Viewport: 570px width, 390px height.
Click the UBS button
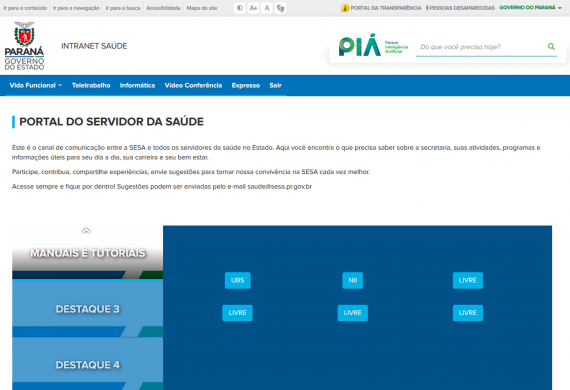point(237,280)
